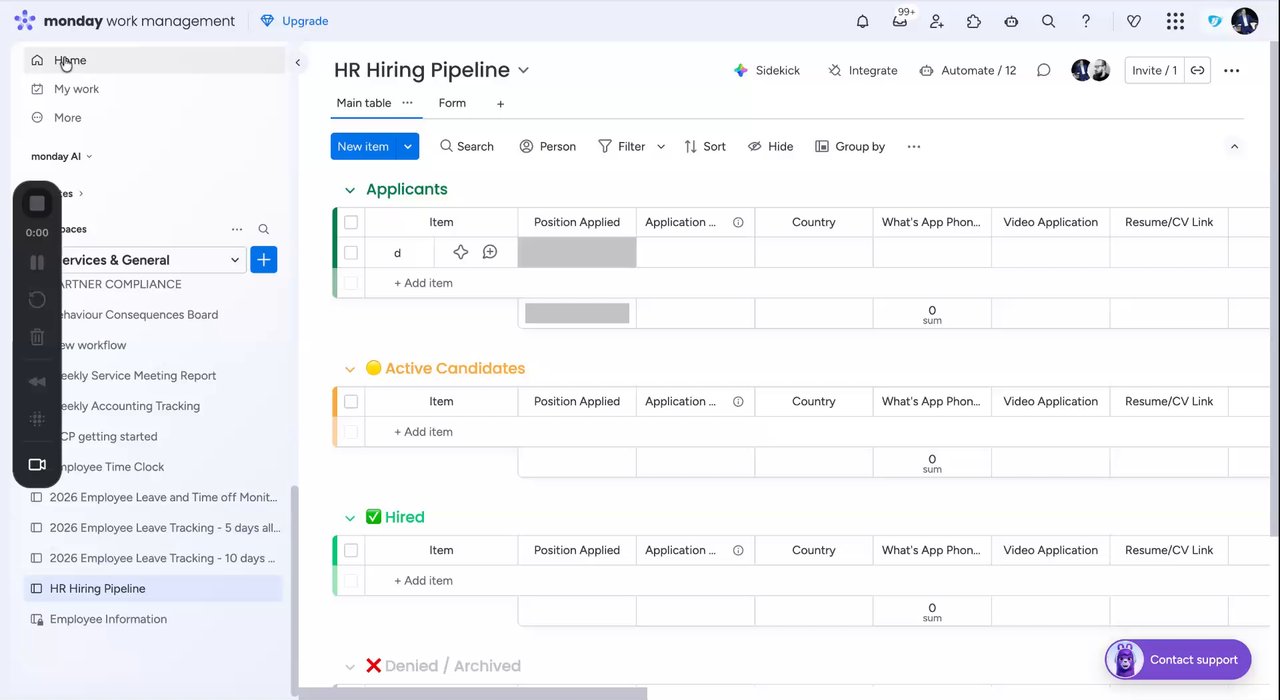
Task: Open Sidekick assistant
Action: coord(767,70)
